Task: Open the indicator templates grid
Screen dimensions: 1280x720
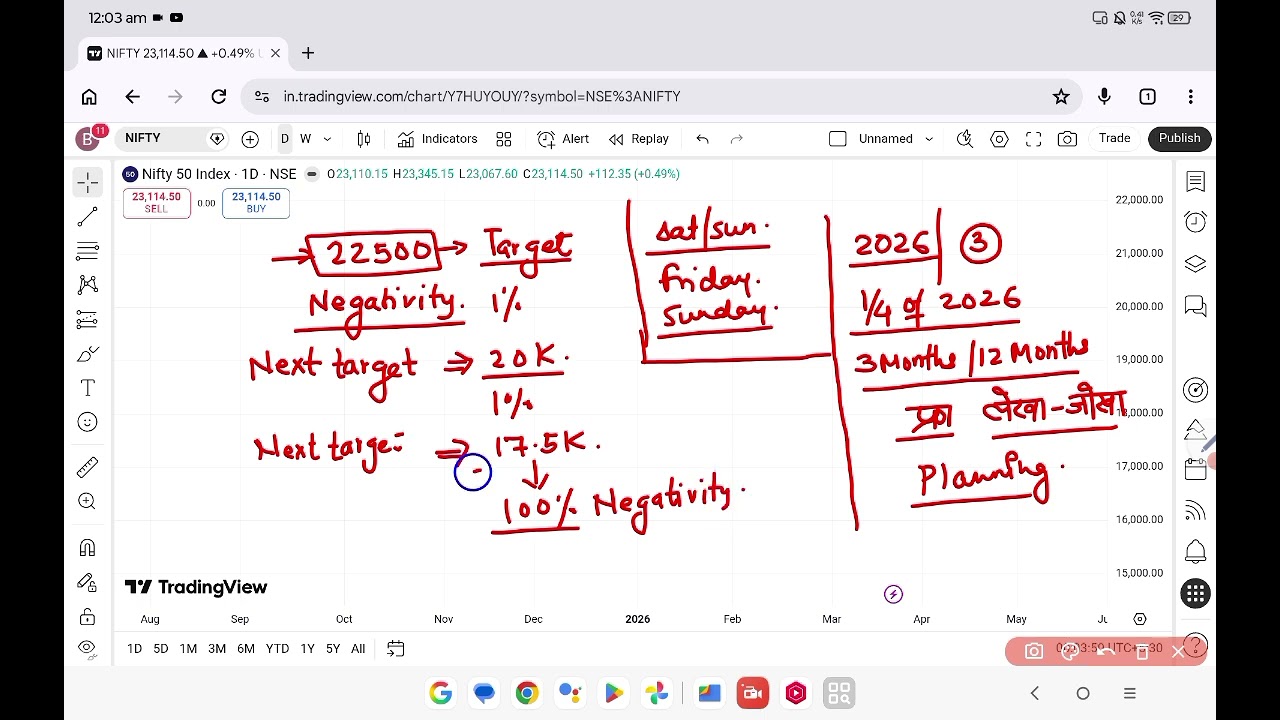Action: [504, 139]
